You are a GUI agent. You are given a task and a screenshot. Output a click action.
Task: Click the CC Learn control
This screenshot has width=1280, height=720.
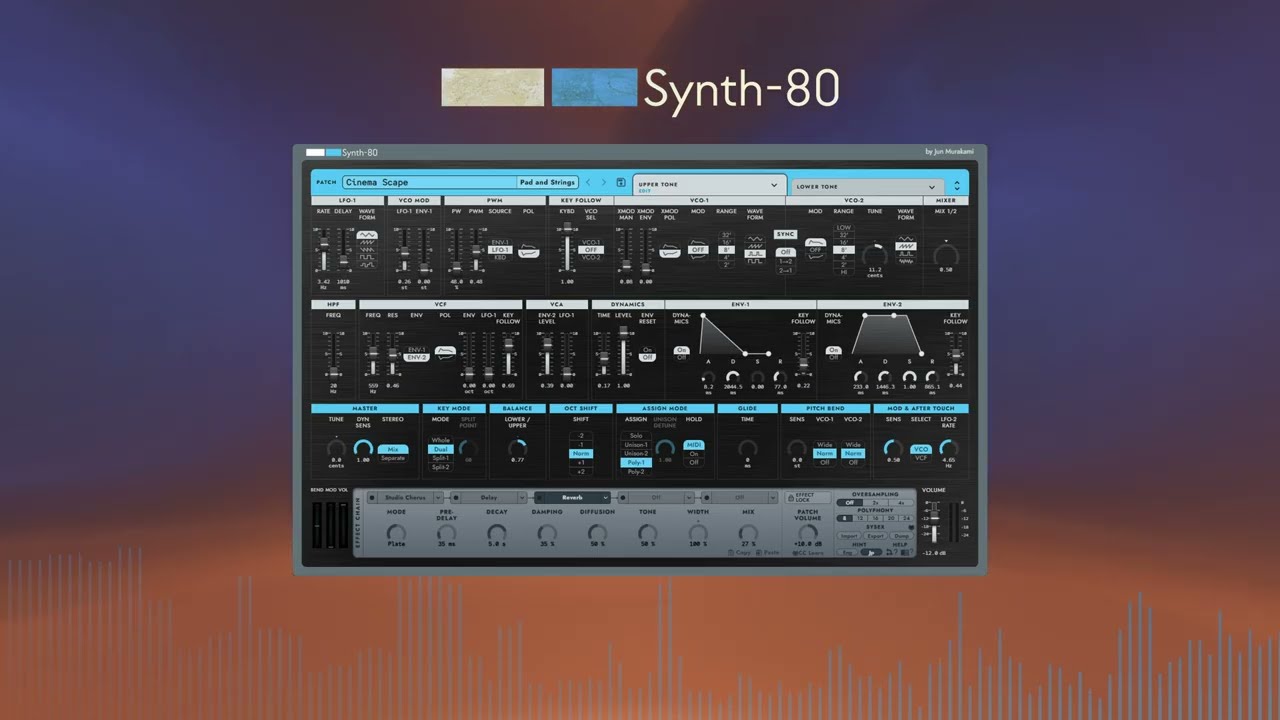click(x=808, y=553)
